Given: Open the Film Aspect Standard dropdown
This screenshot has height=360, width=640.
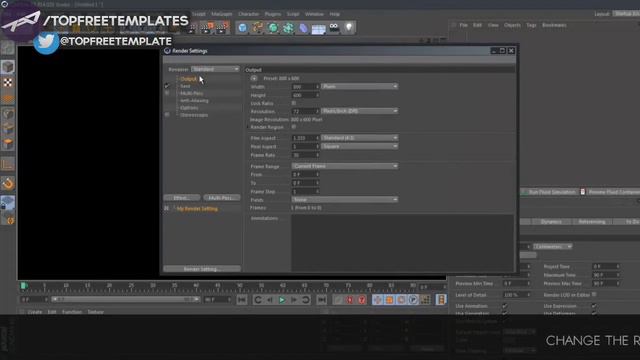Looking at the screenshot, I should tap(359, 138).
